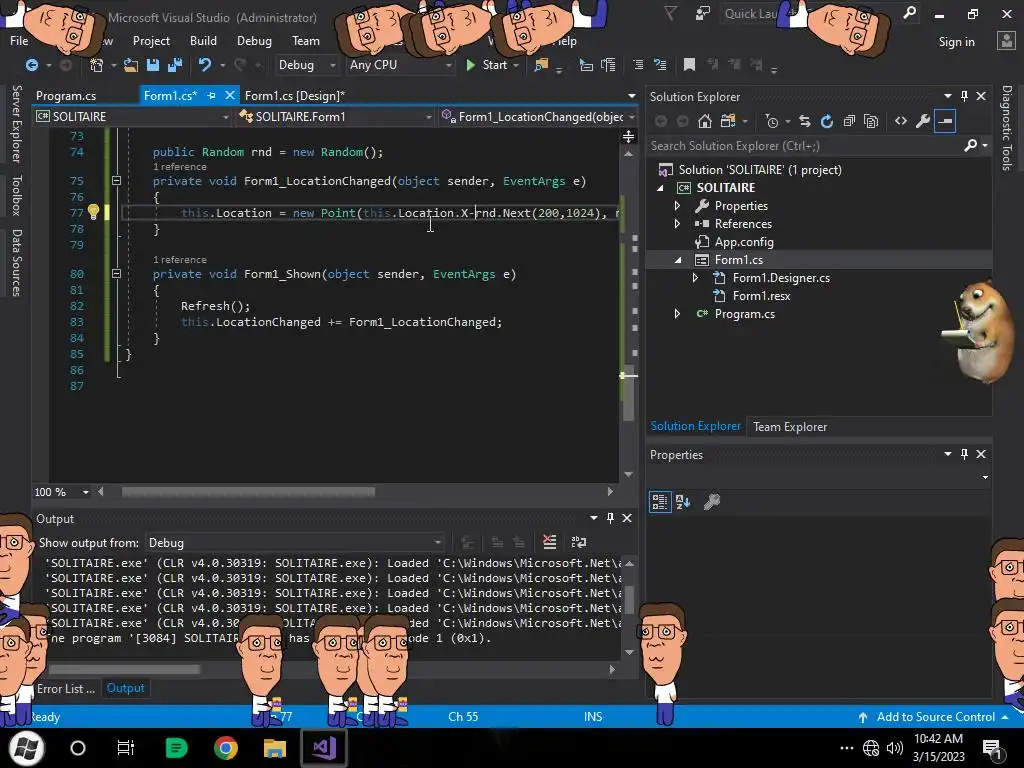This screenshot has width=1024, height=768.
Task: Pin the Output panel
Action: [x=611, y=518]
